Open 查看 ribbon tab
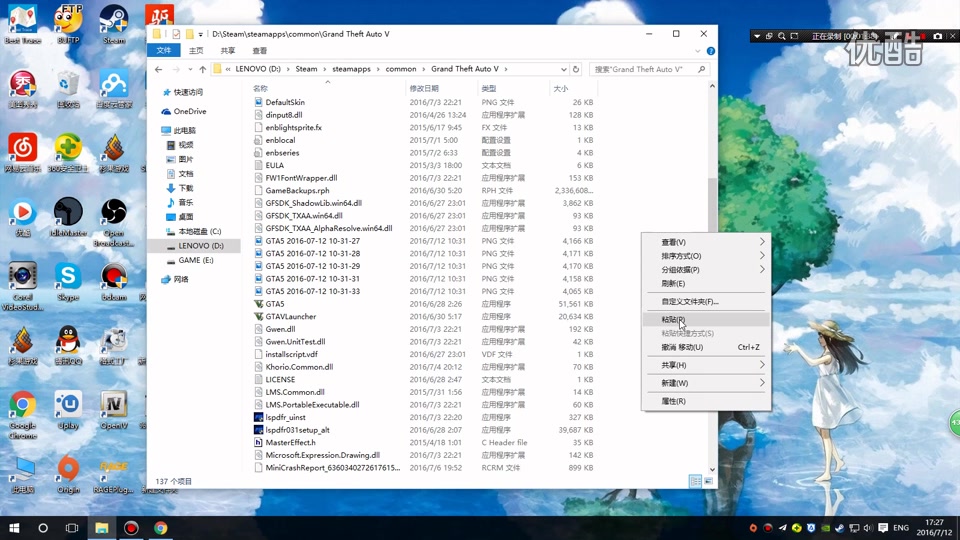 (260, 51)
